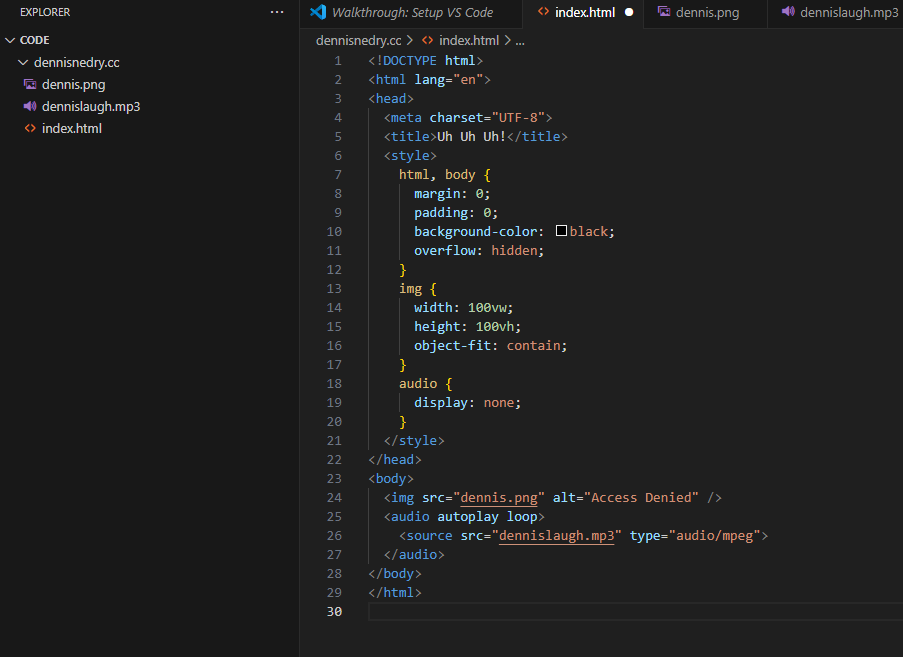
Task: Open the black background-color swatch picker
Action: pos(561,231)
